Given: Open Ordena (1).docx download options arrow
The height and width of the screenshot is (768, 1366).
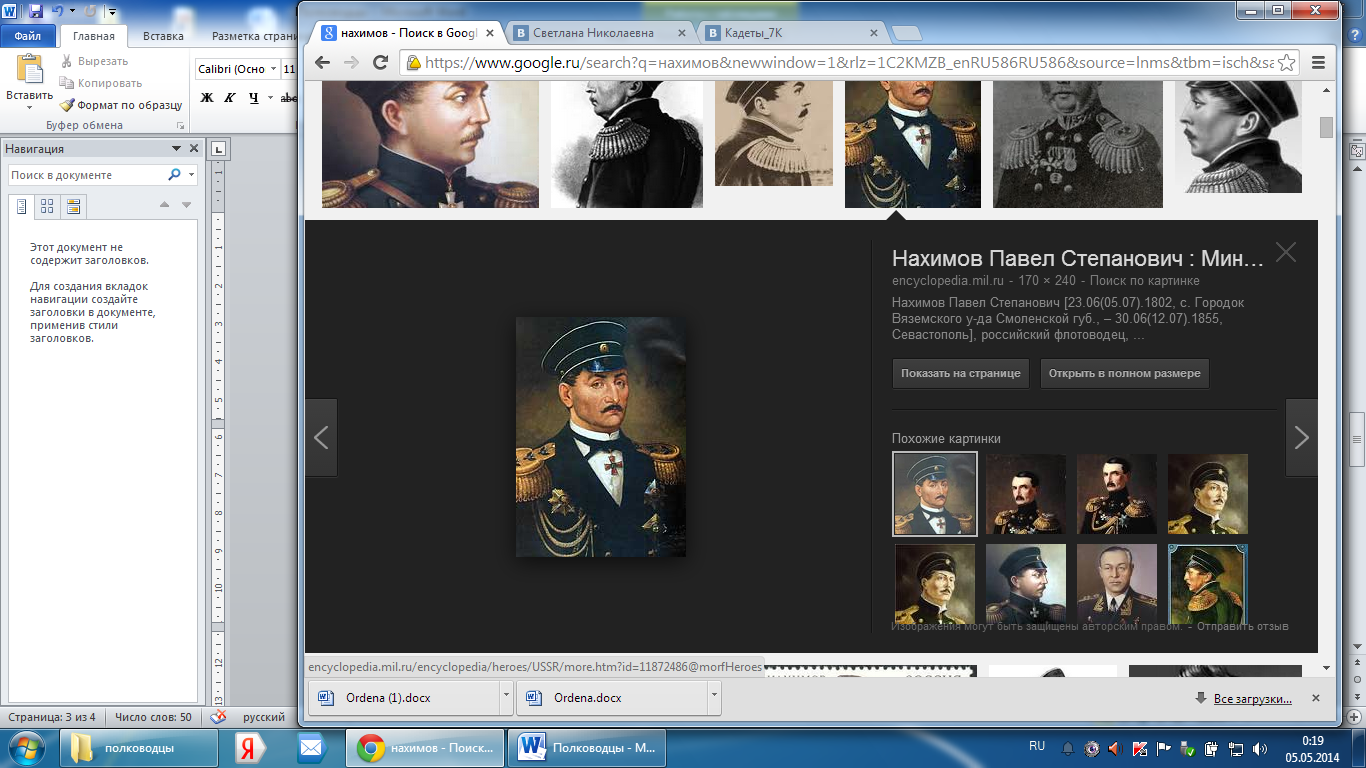Looking at the screenshot, I should point(506,697).
